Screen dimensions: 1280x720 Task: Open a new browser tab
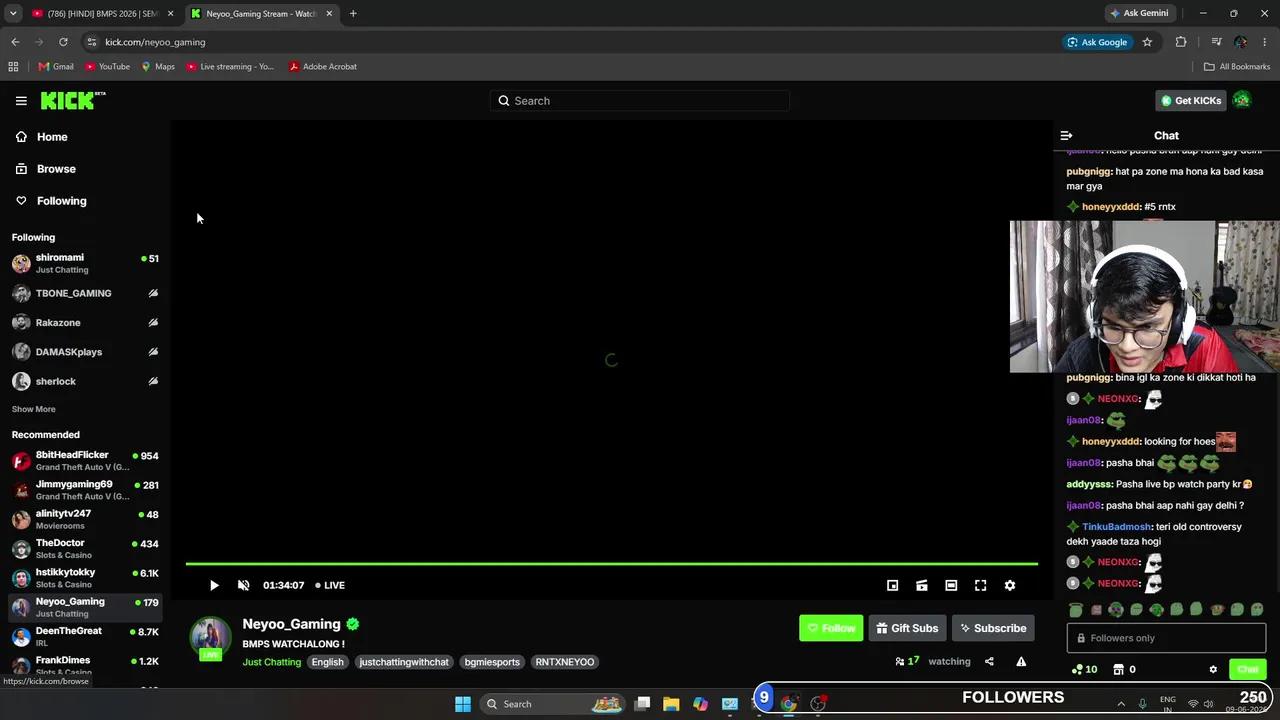[x=353, y=14]
